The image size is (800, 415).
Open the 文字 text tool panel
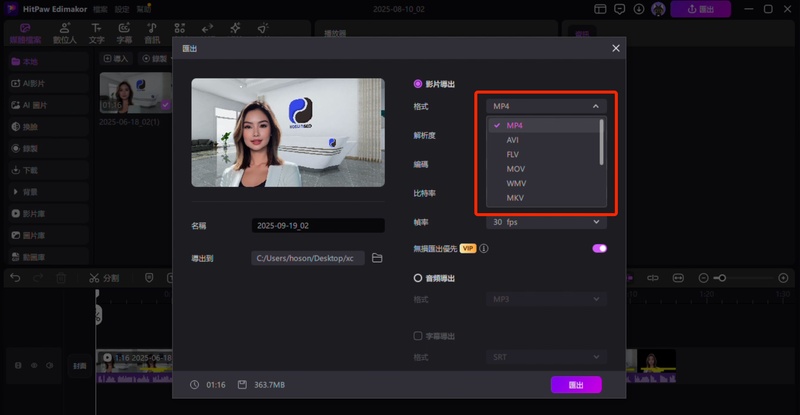pos(96,33)
